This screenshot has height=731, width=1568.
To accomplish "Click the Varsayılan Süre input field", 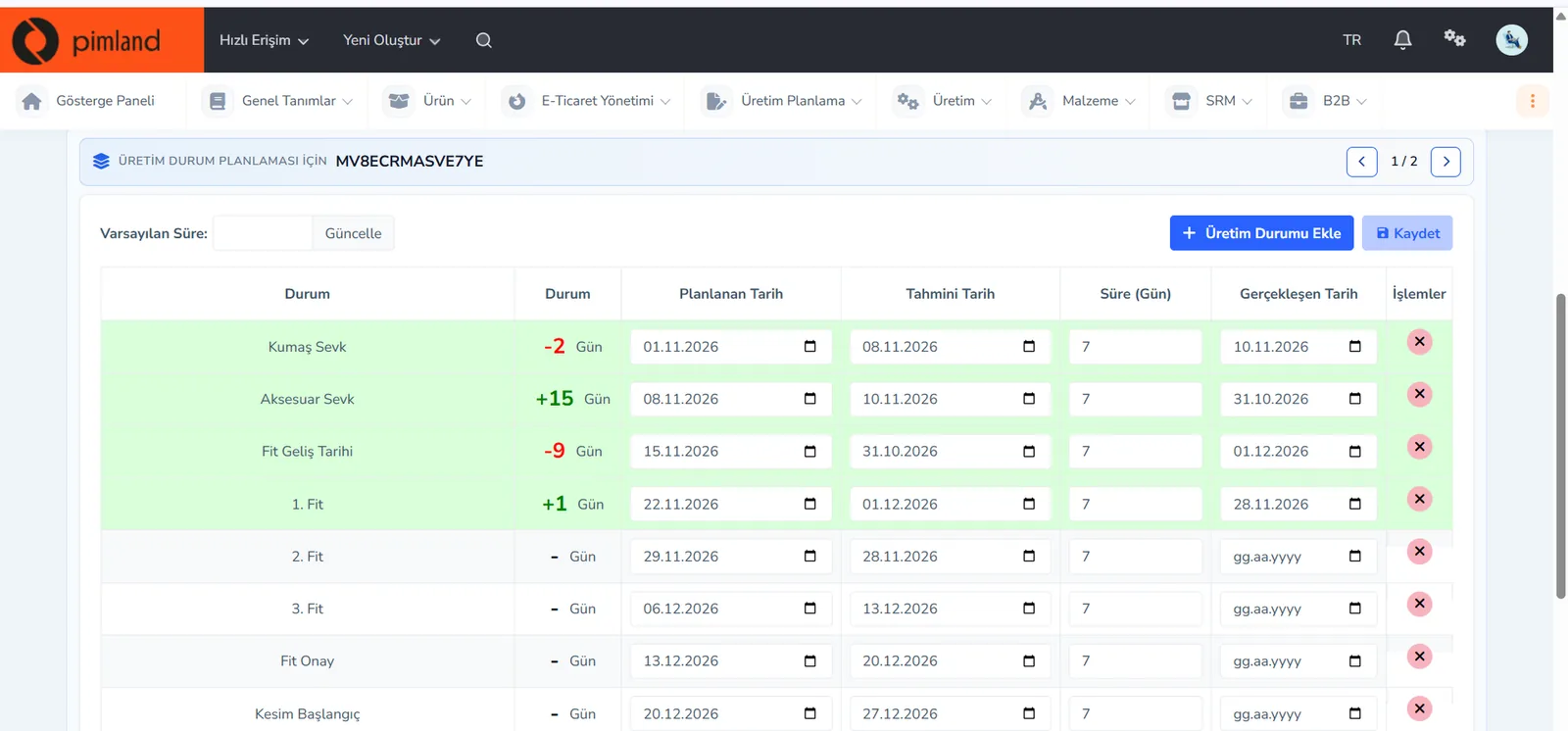I will 263,233.
